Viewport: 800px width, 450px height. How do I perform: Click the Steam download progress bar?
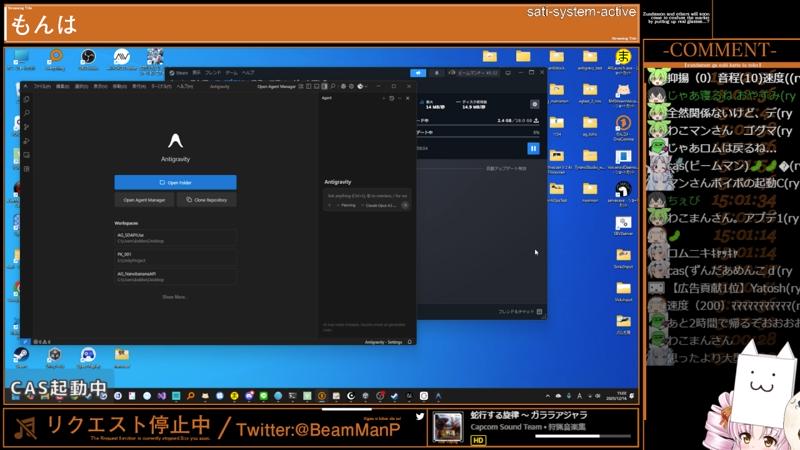tap(478, 126)
